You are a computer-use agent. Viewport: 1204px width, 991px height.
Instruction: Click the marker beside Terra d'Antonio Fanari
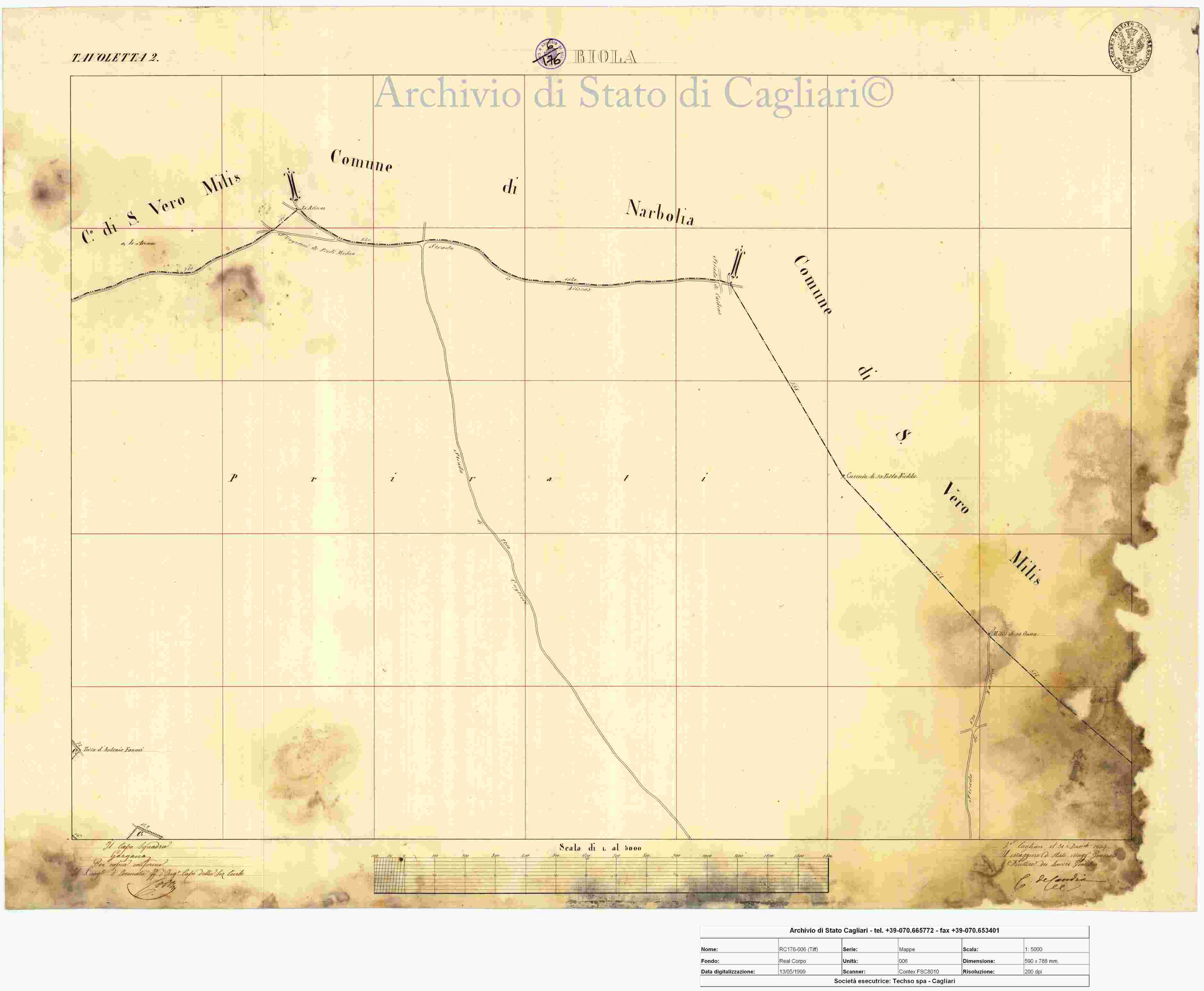(x=76, y=750)
